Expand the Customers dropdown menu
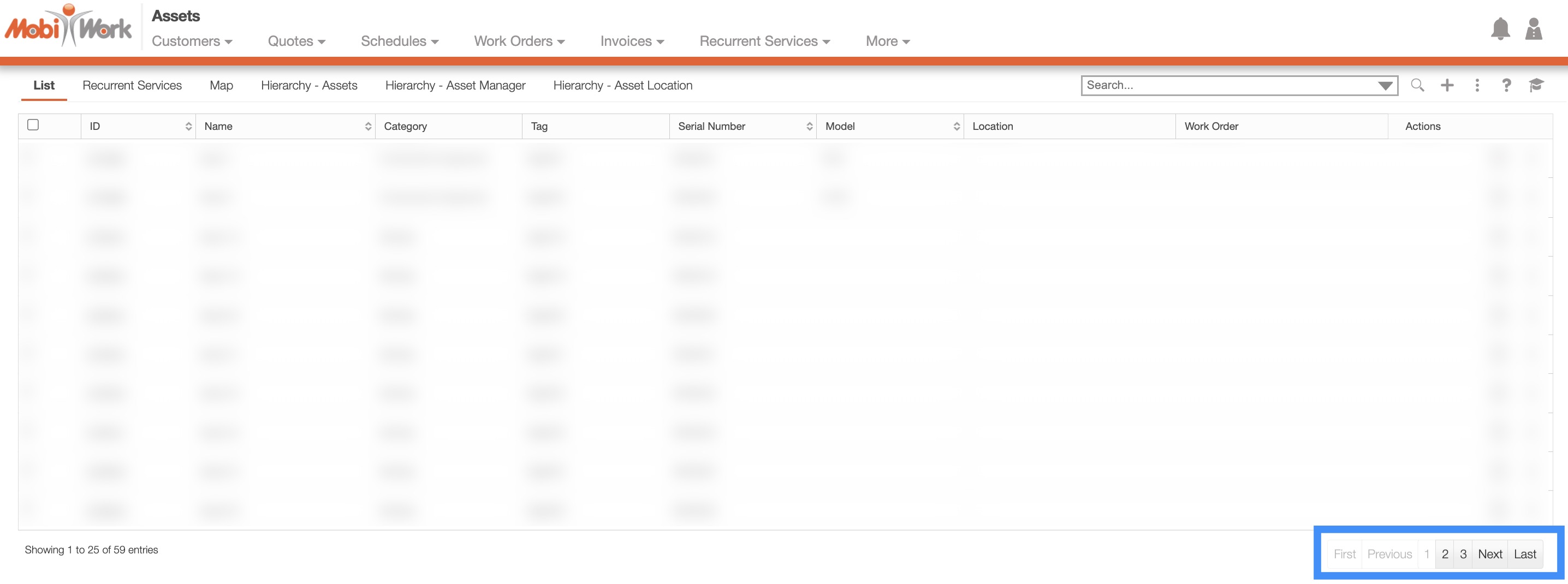The image size is (1568, 584). pyautogui.click(x=192, y=41)
